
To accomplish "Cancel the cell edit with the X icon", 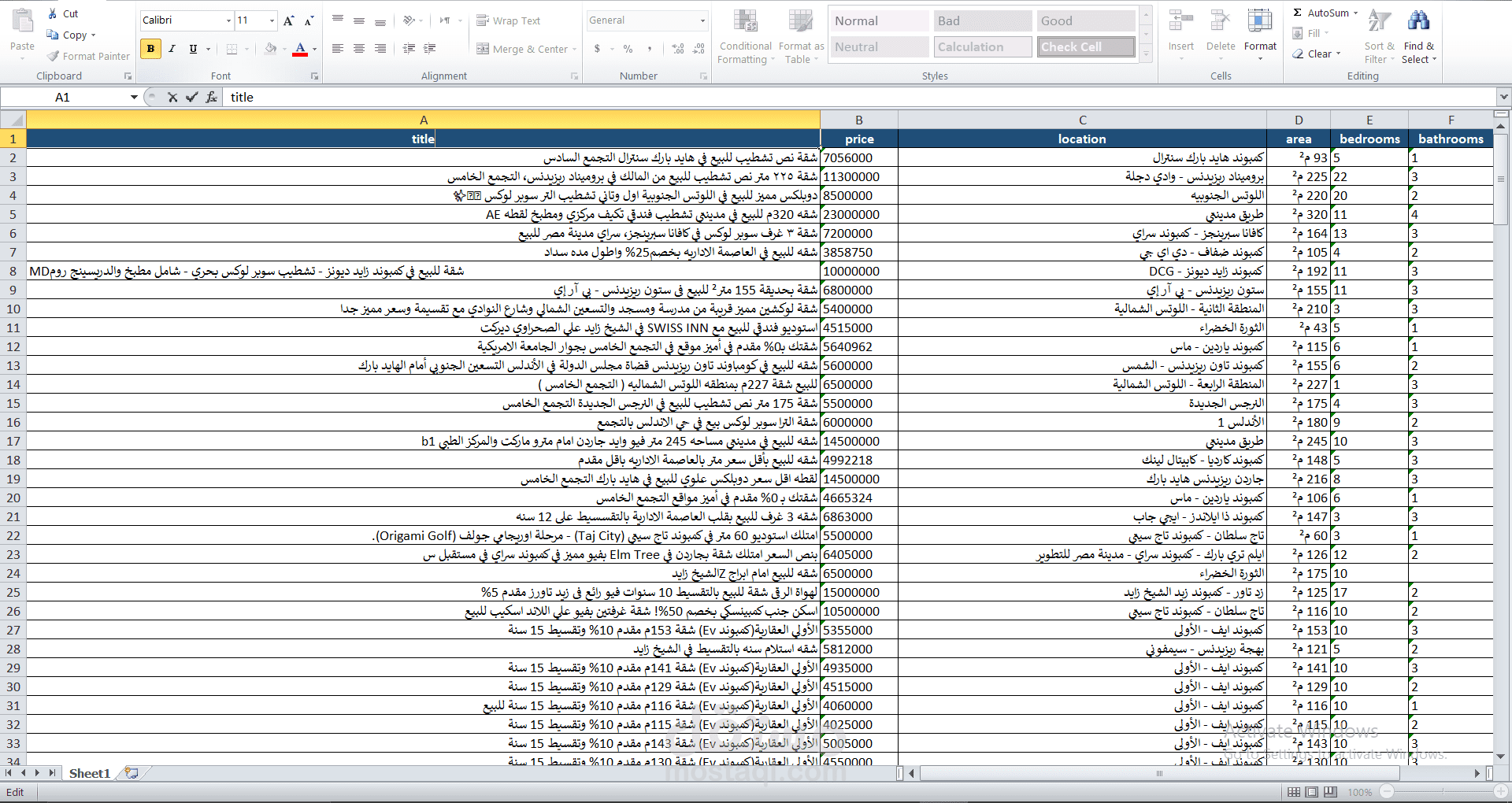I will (172, 97).
